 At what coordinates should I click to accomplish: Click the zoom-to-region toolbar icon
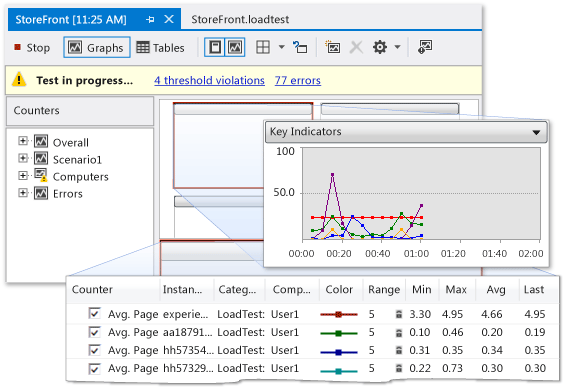[300, 47]
